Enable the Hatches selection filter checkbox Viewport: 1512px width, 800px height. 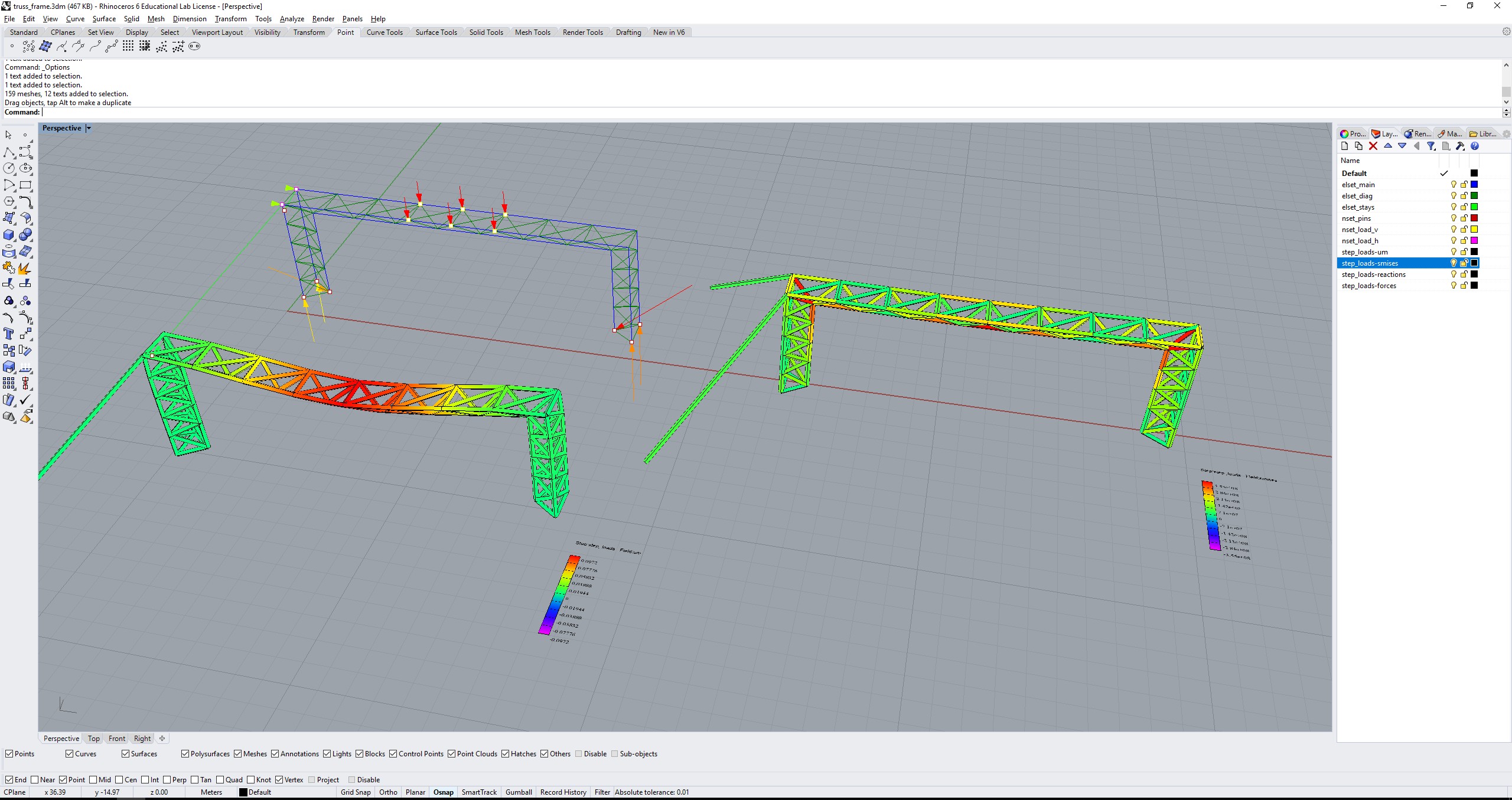(506, 754)
